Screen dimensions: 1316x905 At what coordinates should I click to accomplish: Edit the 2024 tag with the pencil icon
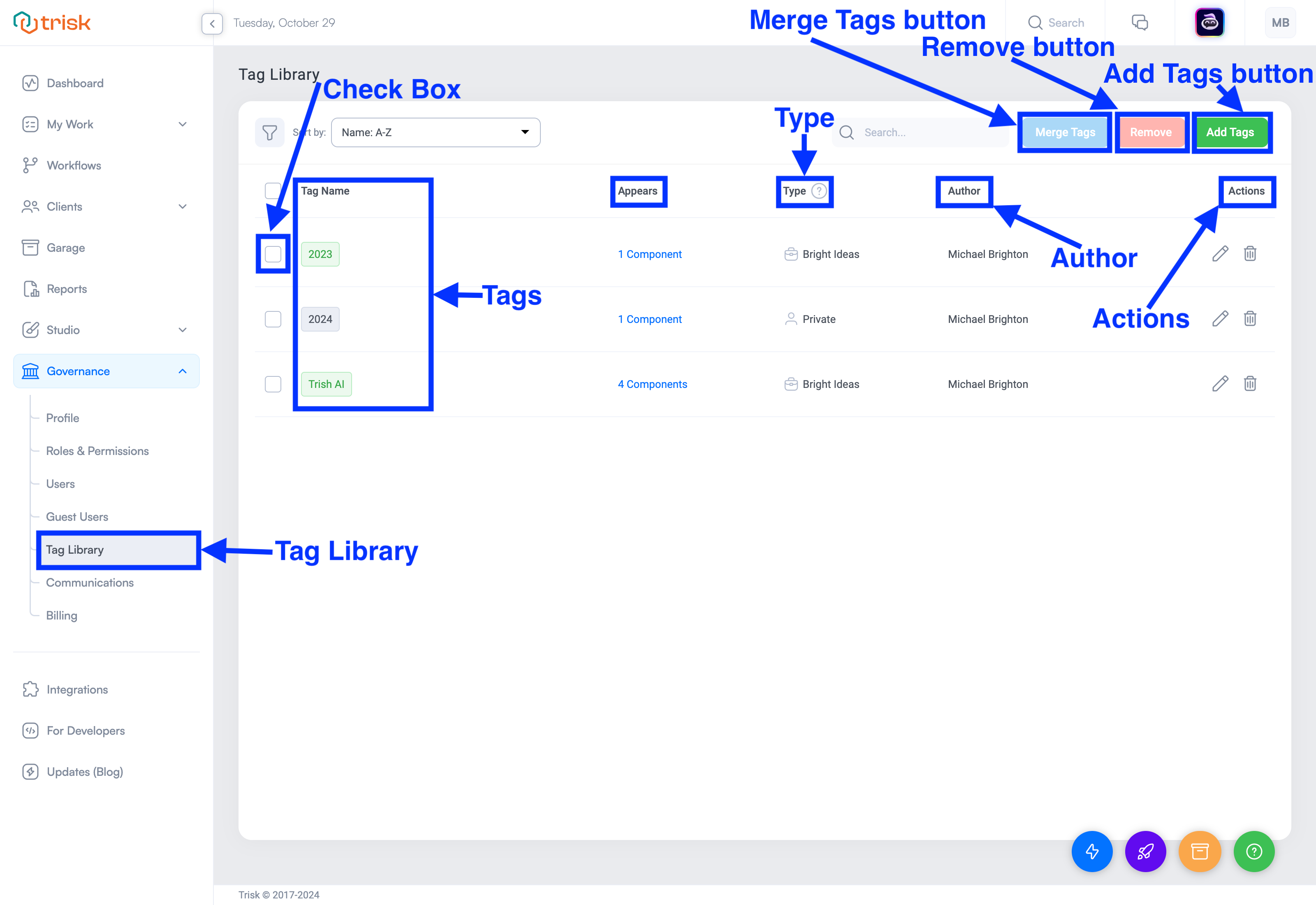pos(1220,319)
